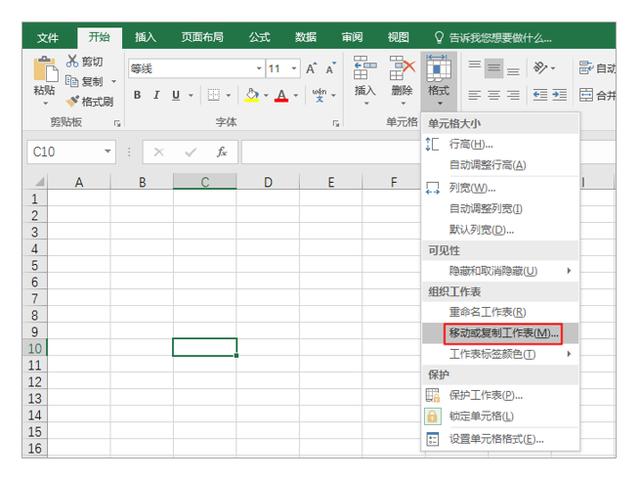Open the font name dropdown (等线)
640x479 pixels.
pyautogui.click(x=259, y=68)
